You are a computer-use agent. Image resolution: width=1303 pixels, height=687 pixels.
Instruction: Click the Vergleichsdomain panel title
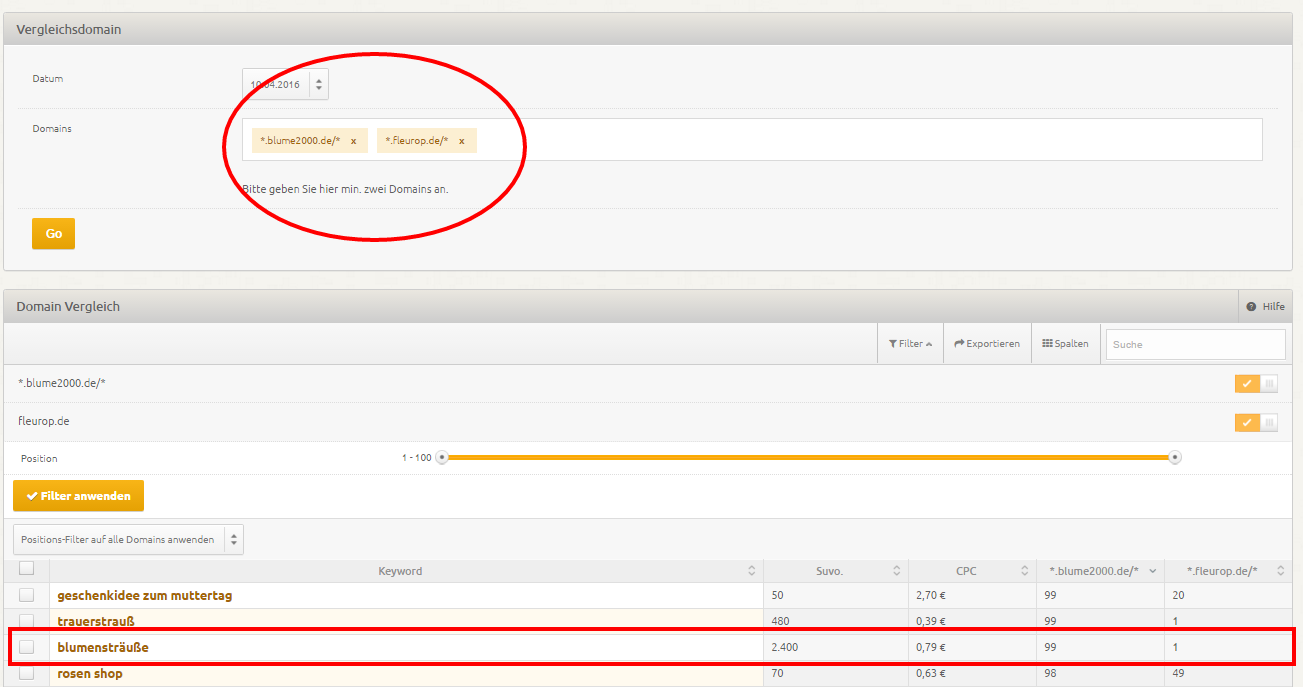tap(69, 30)
